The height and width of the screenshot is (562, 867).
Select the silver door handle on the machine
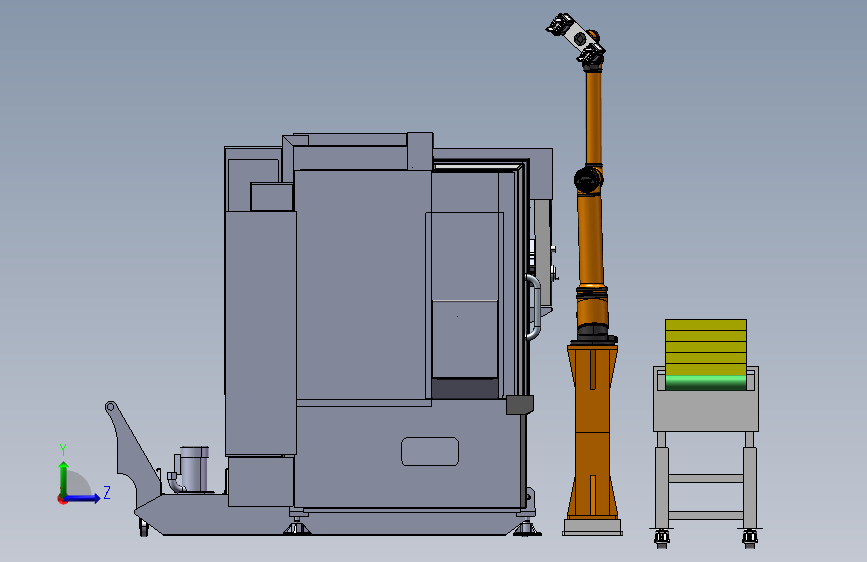534,307
